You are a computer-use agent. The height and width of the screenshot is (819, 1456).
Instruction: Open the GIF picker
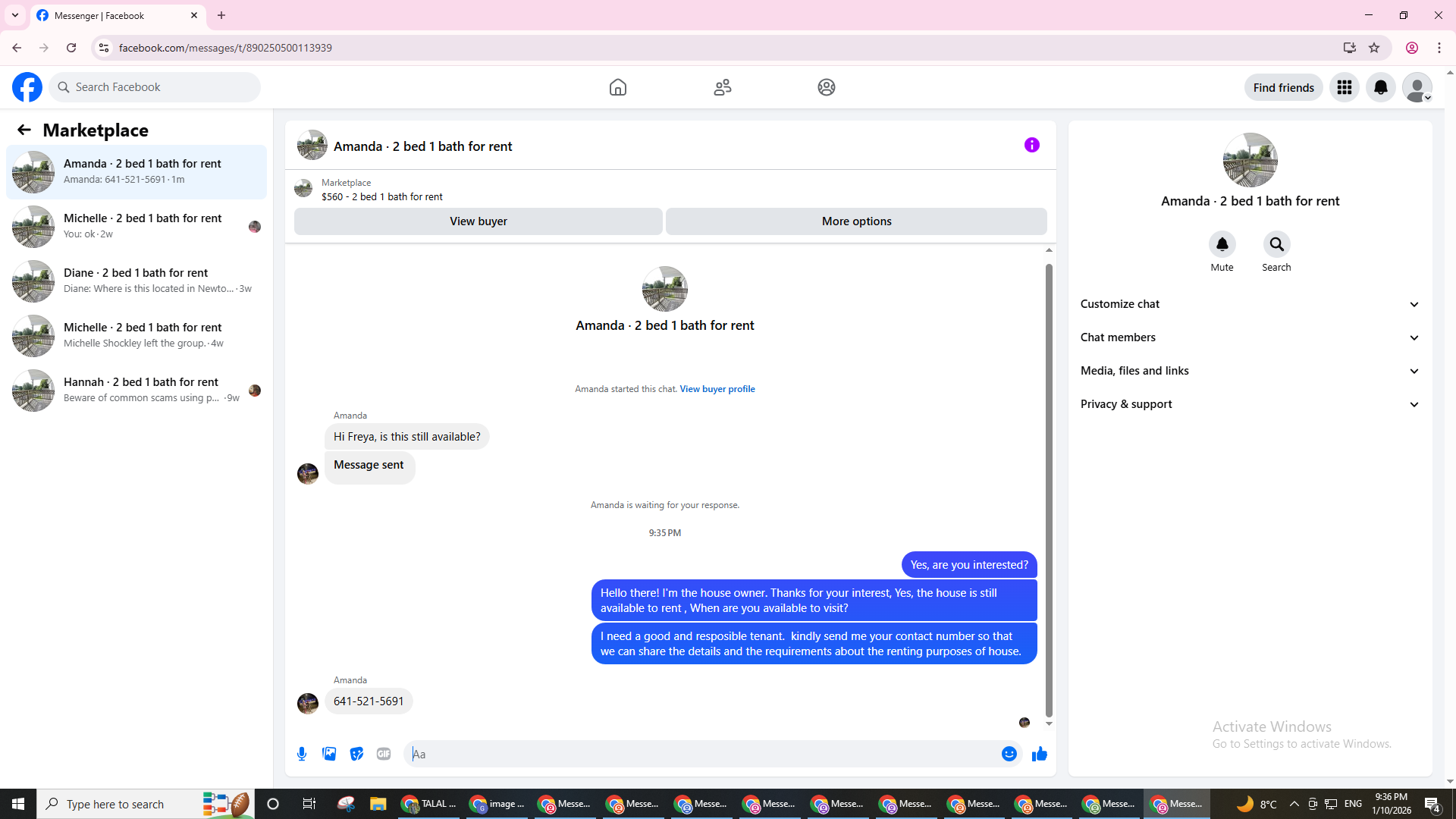[x=384, y=754]
